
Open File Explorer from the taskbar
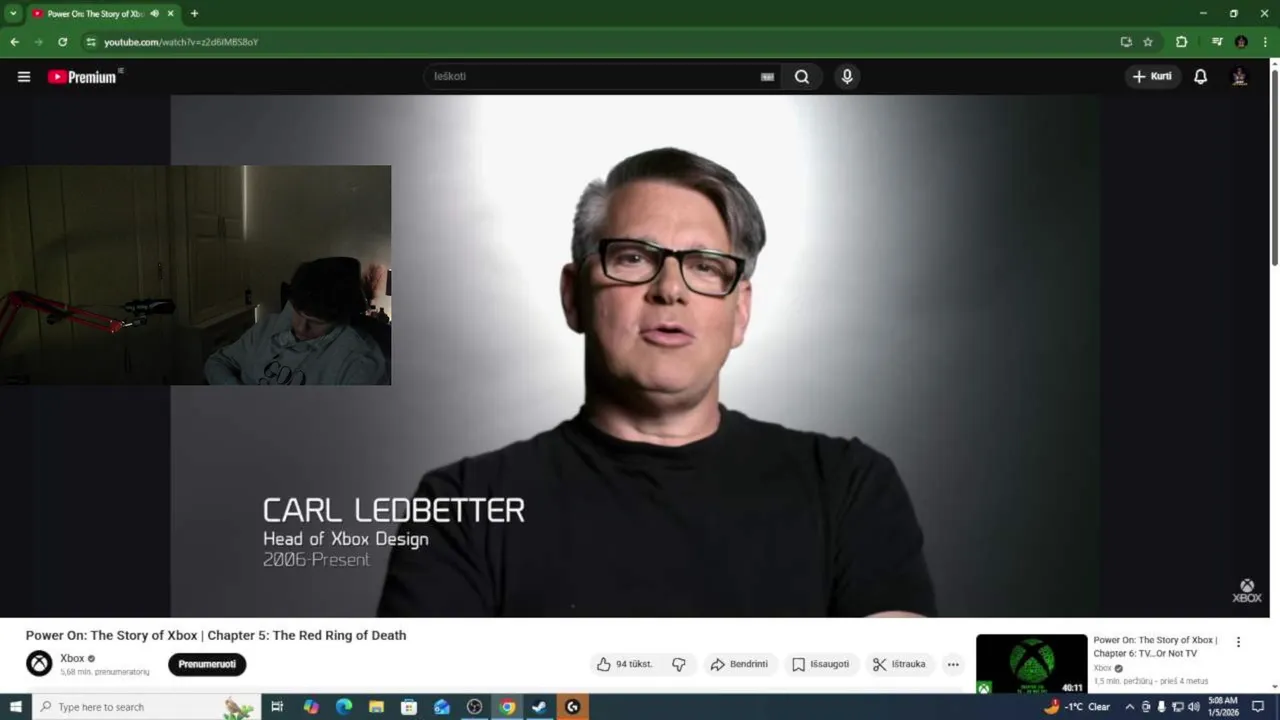(x=376, y=707)
